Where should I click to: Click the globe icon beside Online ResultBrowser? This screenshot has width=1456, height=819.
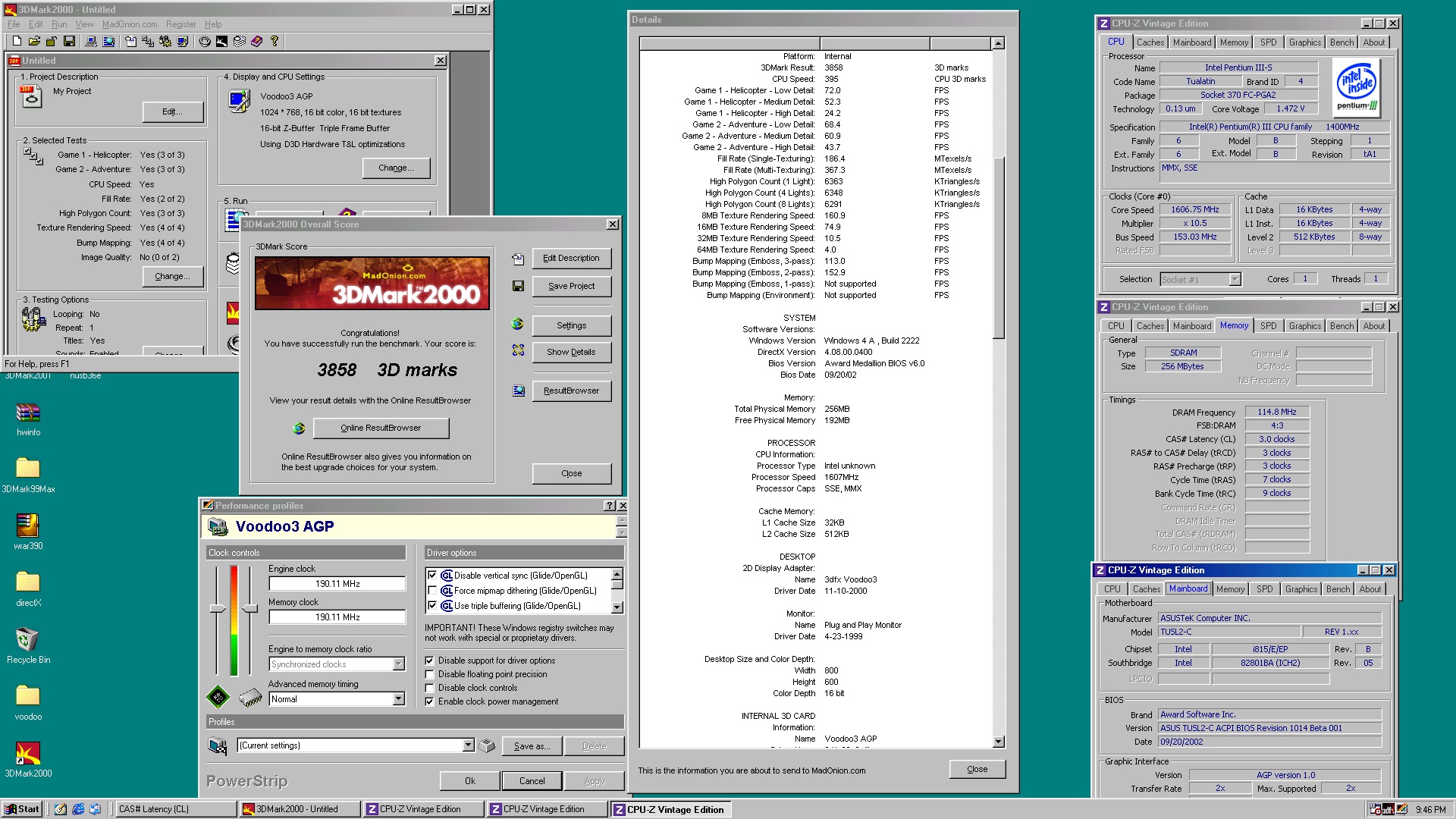click(x=299, y=428)
